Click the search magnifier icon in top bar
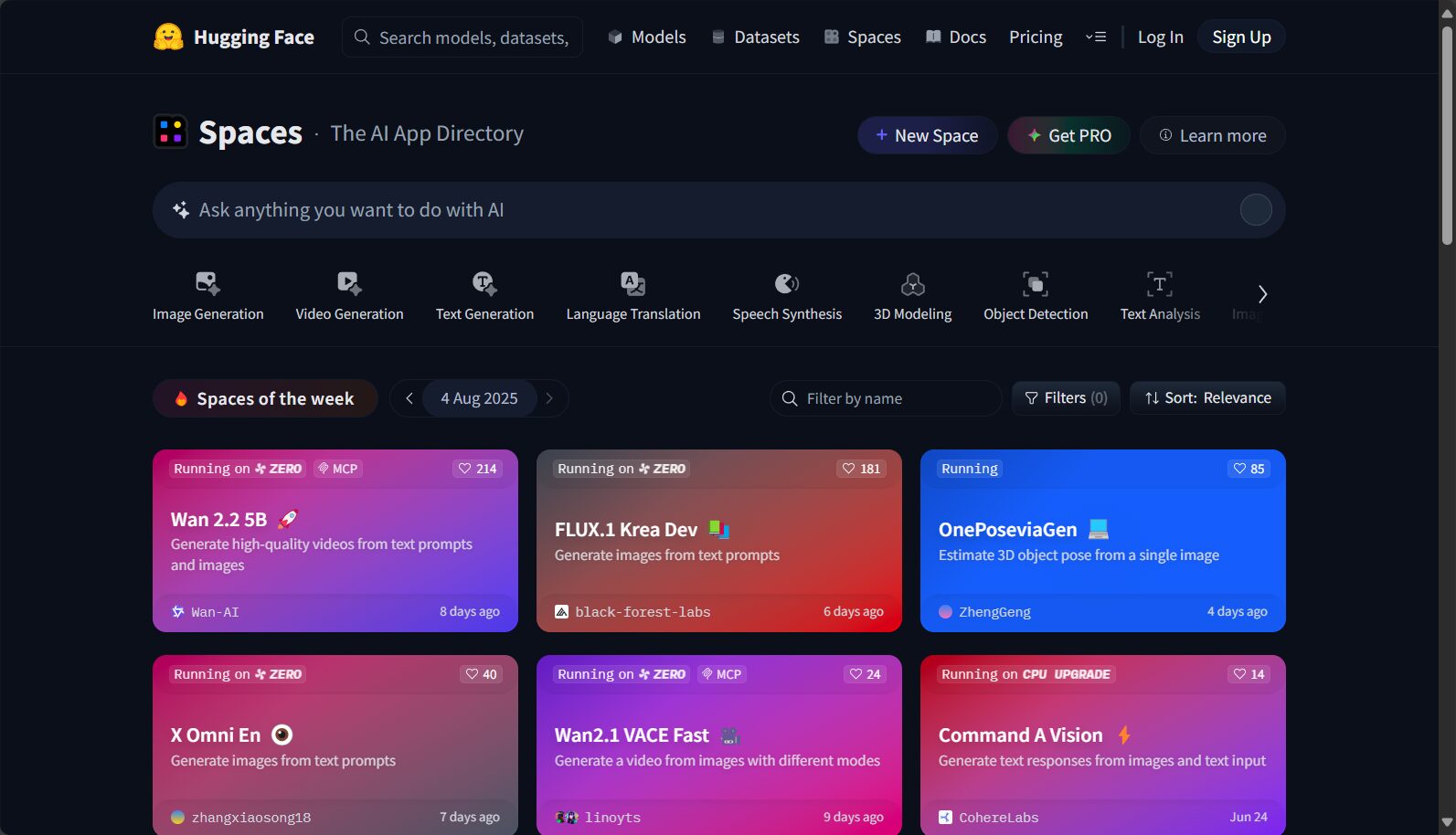The height and width of the screenshot is (835, 1456). click(x=362, y=37)
